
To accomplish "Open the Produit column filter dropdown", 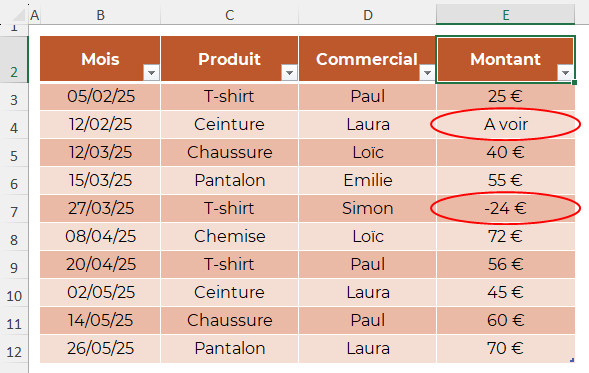I will (x=289, y=72).
